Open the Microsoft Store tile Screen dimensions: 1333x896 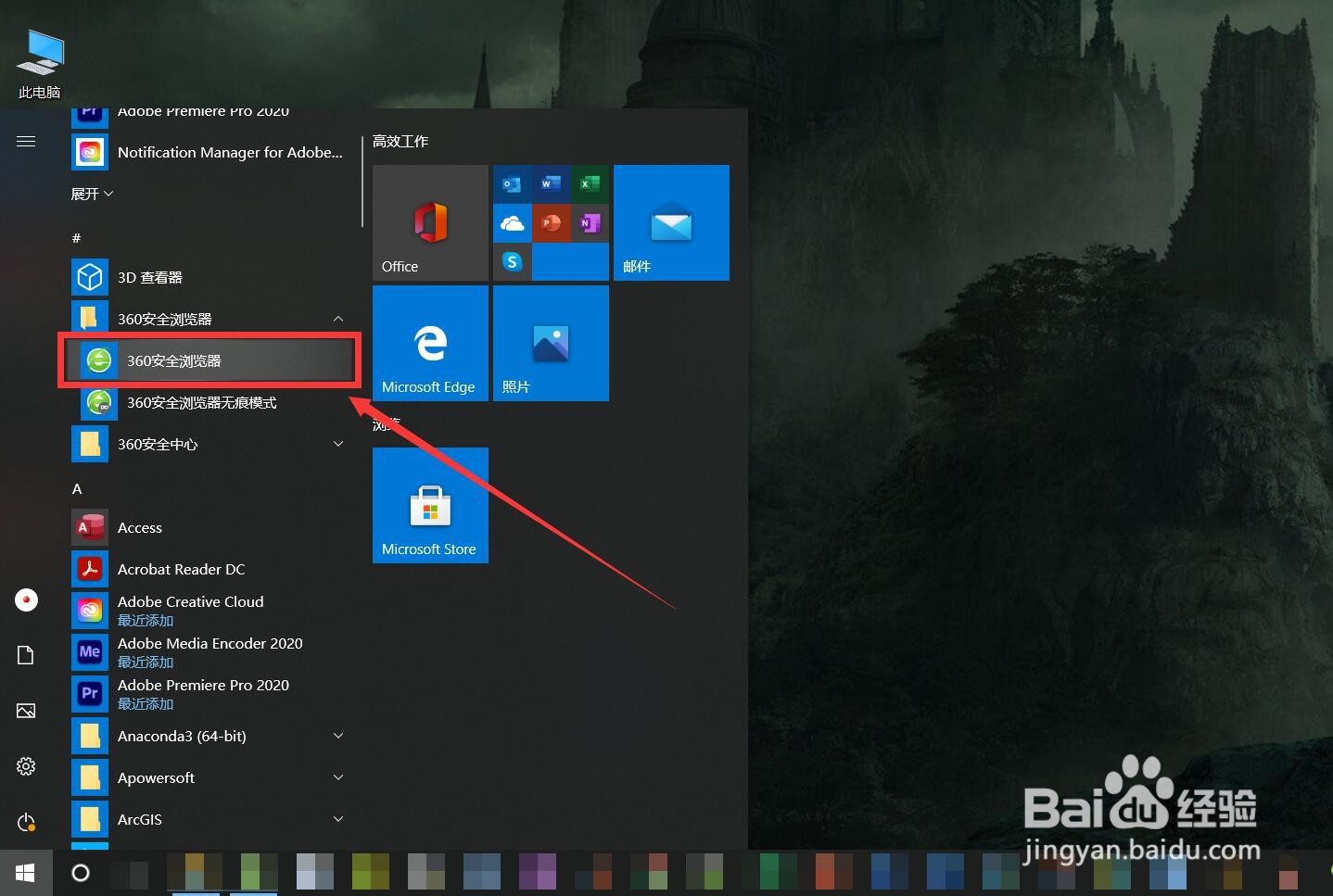pyautogui.click(x=430, y=505)
